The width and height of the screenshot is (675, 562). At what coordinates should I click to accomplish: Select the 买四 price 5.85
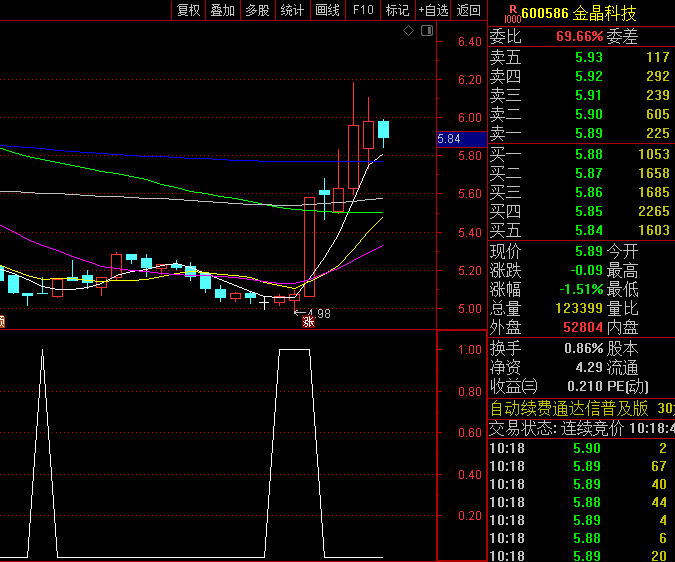[x=588, y=211]
